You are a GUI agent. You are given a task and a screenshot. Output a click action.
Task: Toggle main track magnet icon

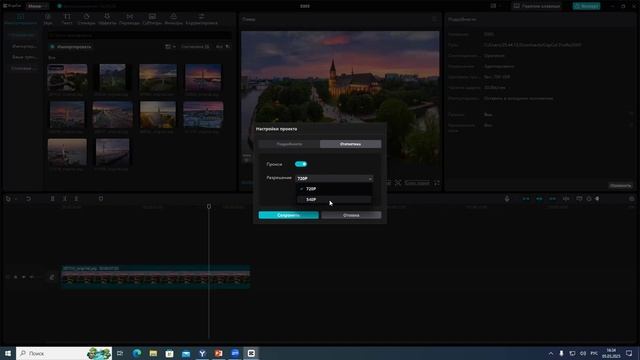(x=526, y=199)
